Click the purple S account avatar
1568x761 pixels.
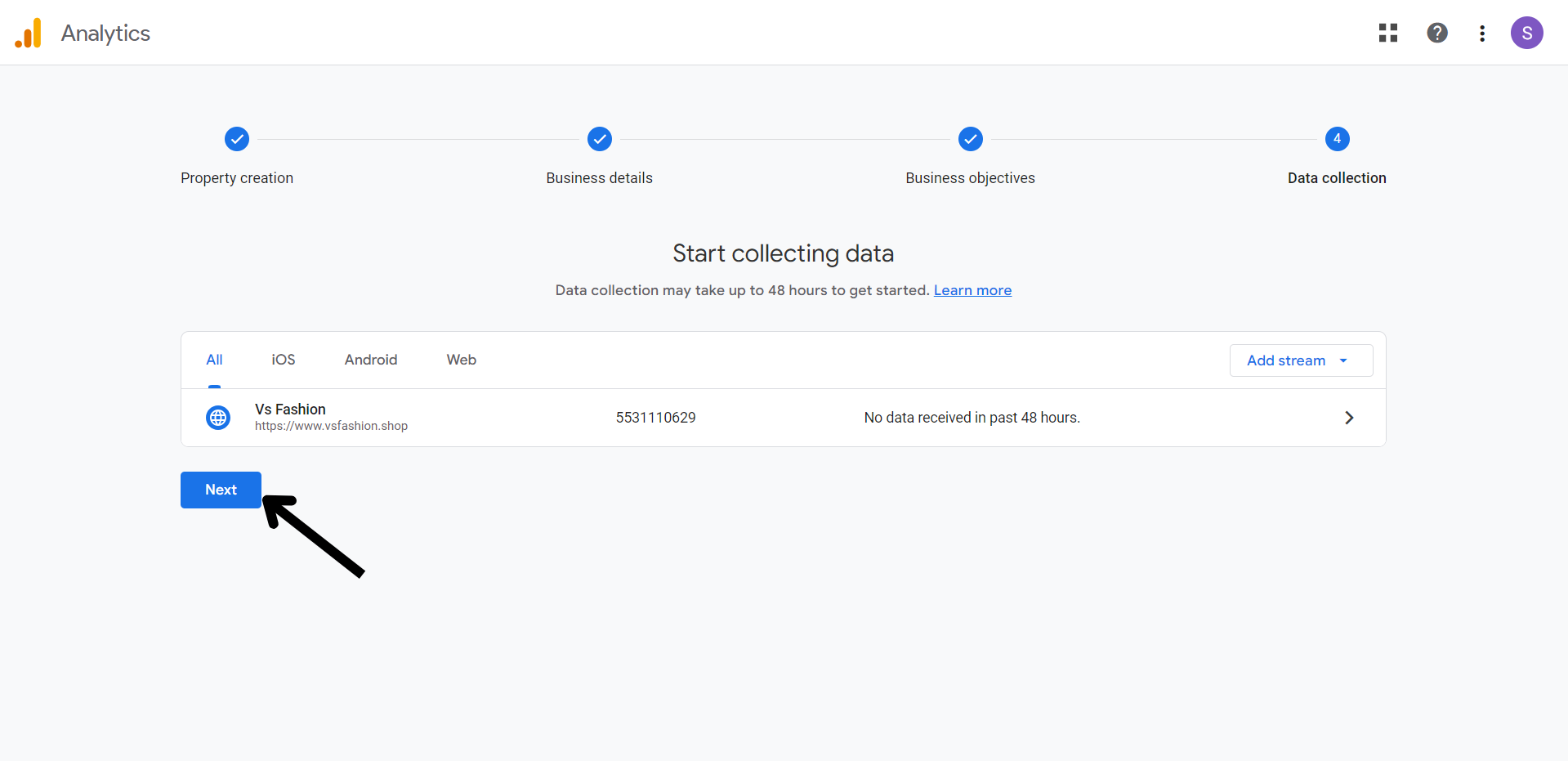click(1526, 34)
